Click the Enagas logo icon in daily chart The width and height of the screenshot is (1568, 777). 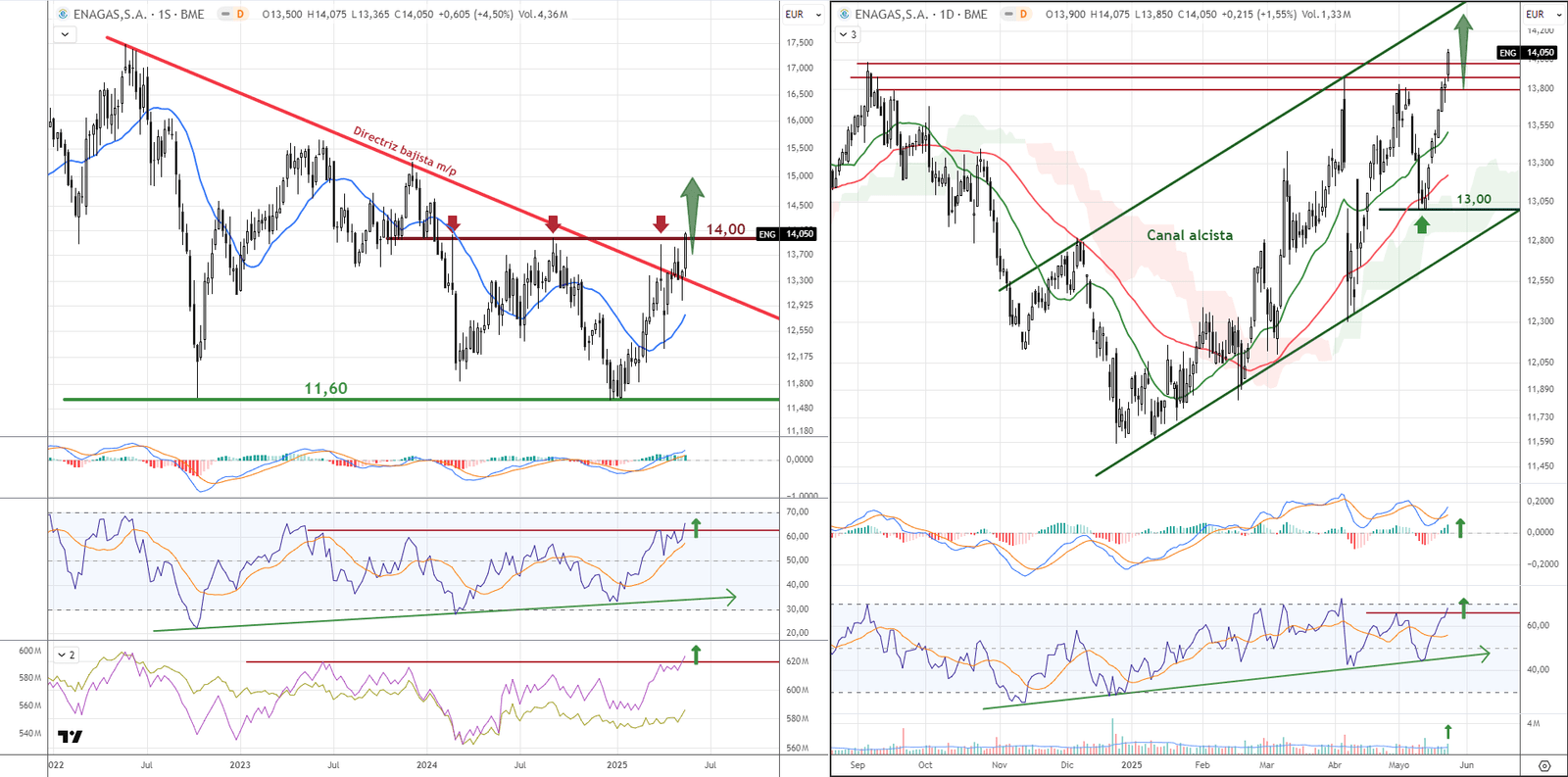pos(845,15)
